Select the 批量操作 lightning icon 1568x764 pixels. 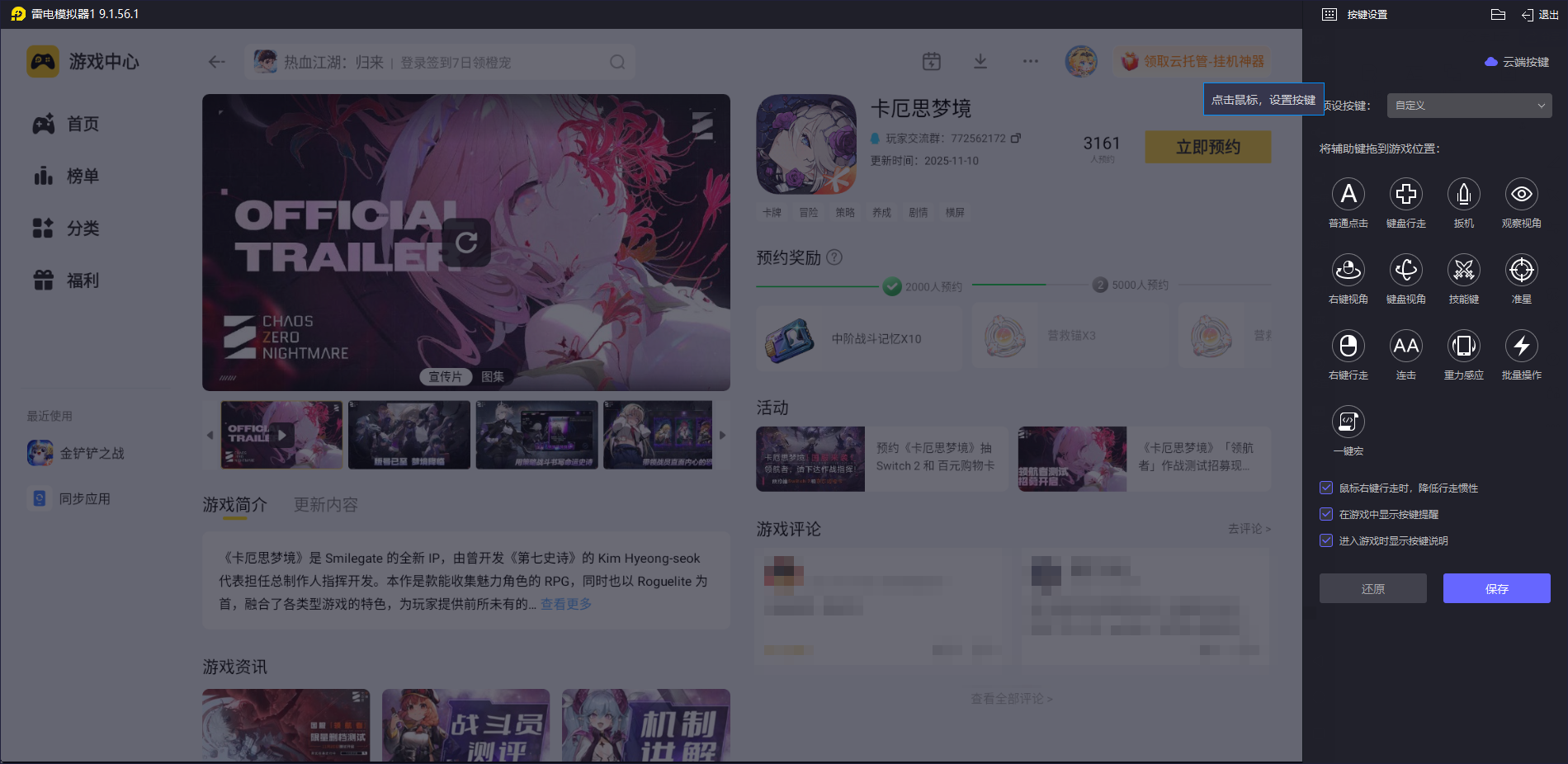(1522, 346)
